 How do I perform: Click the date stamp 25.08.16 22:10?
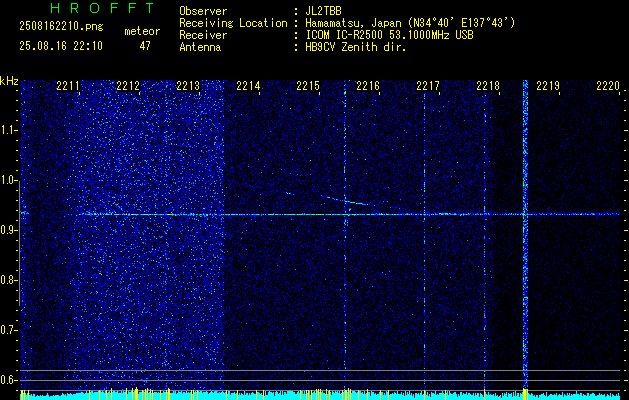click(61, 46)
